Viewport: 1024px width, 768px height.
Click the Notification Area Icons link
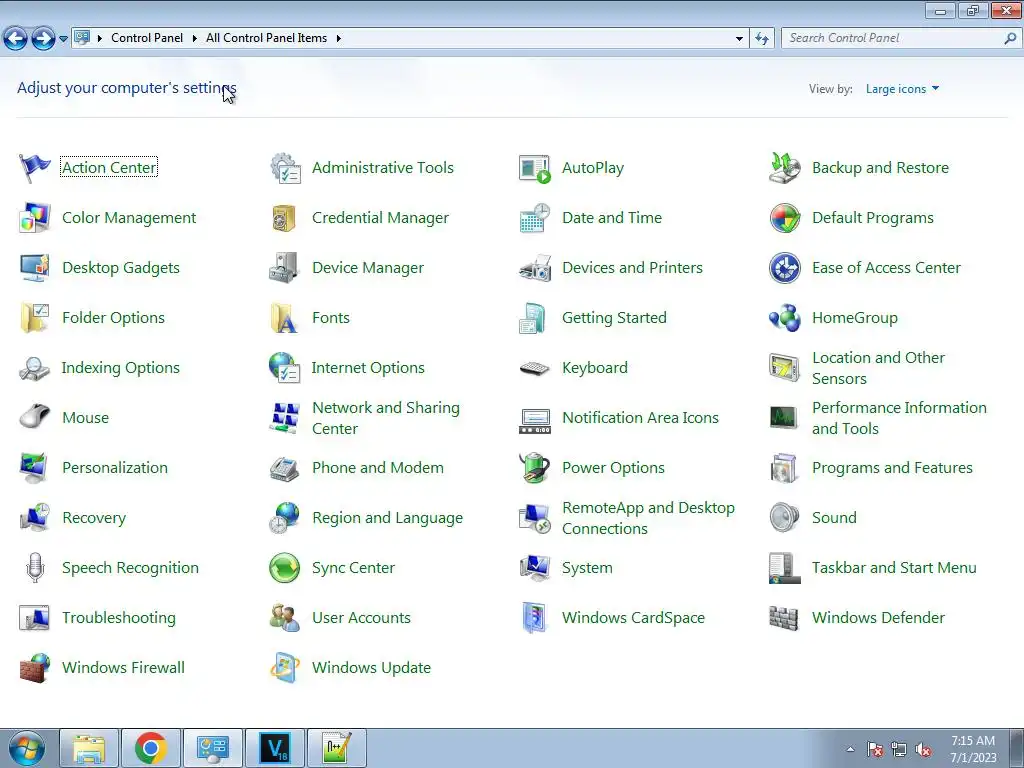tap(641, 417)
